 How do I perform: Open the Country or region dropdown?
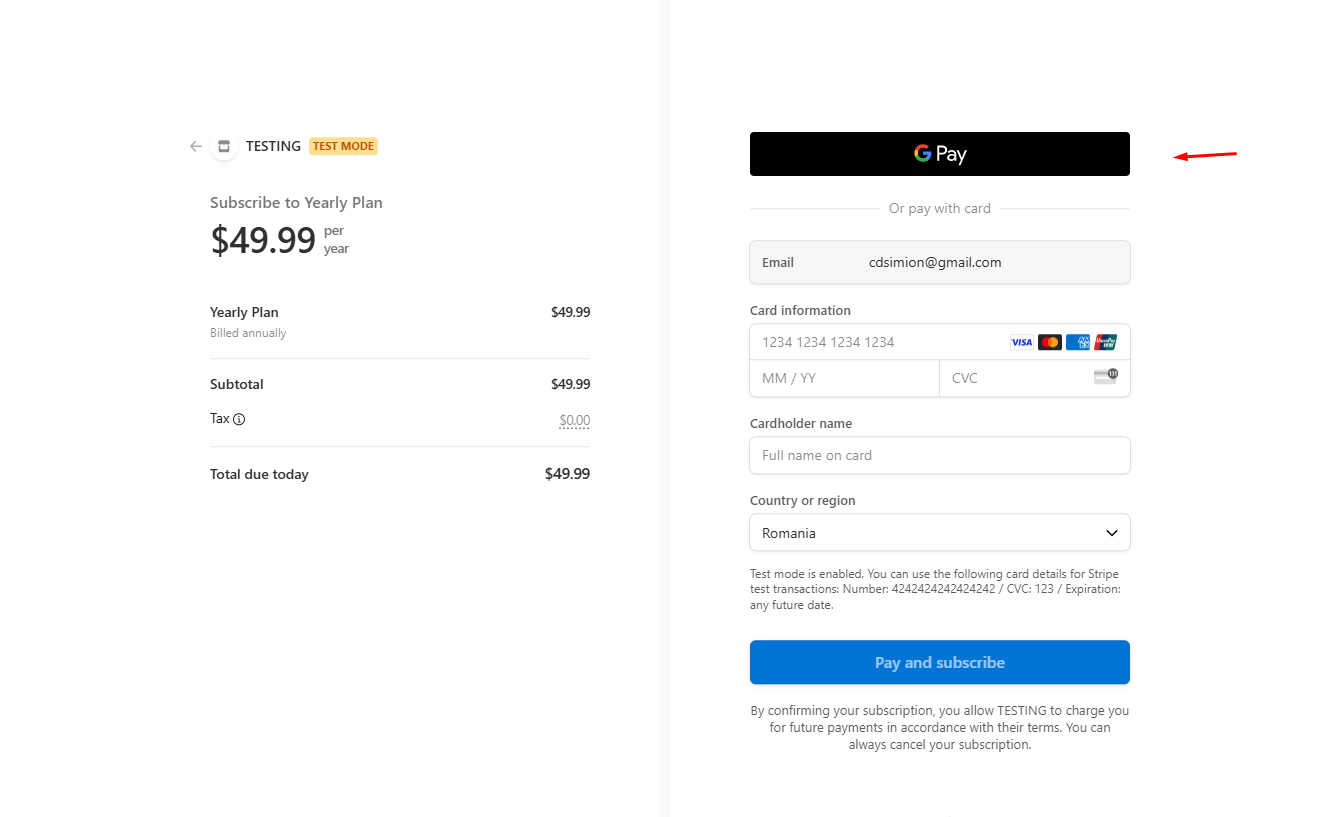(940, 533)
